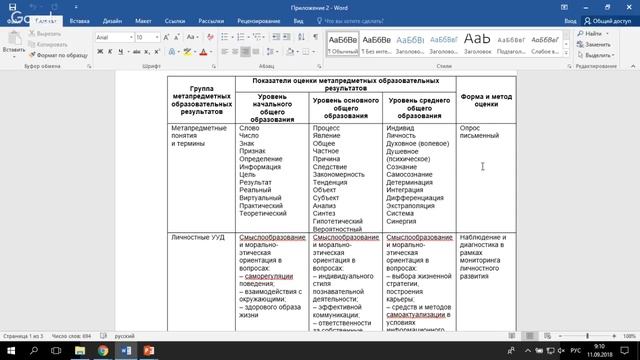Click the Найти (Find) button
Screen dimensions: 640x360
click(x=593, y=33)
